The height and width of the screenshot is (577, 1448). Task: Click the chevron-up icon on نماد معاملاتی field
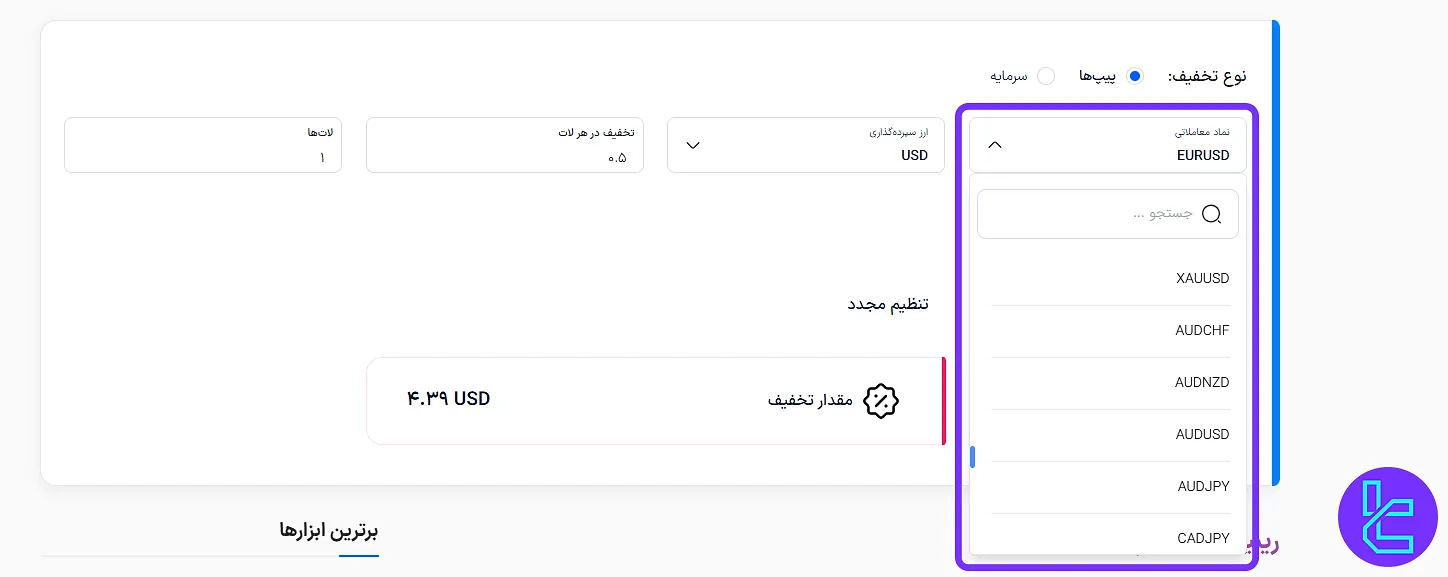point(995,144)
